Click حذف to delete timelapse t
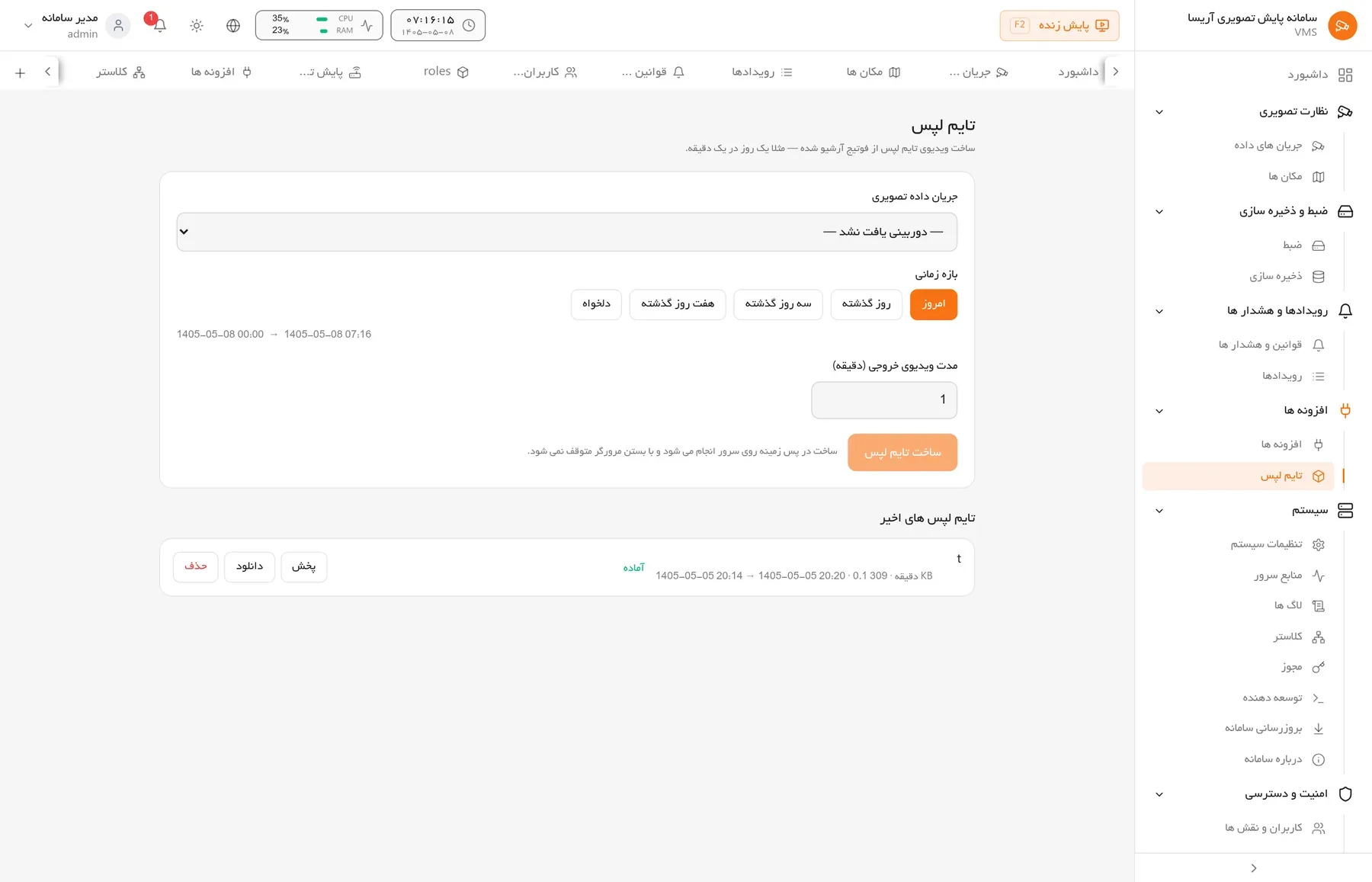1372x882 pixels. tap(196, 566)
